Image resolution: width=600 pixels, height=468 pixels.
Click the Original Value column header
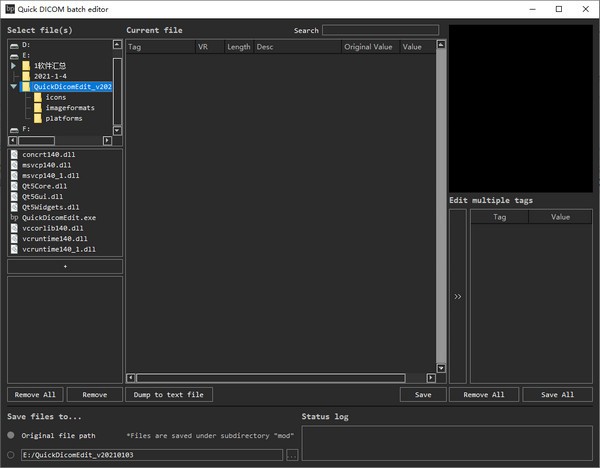click(x=369, y=47)
